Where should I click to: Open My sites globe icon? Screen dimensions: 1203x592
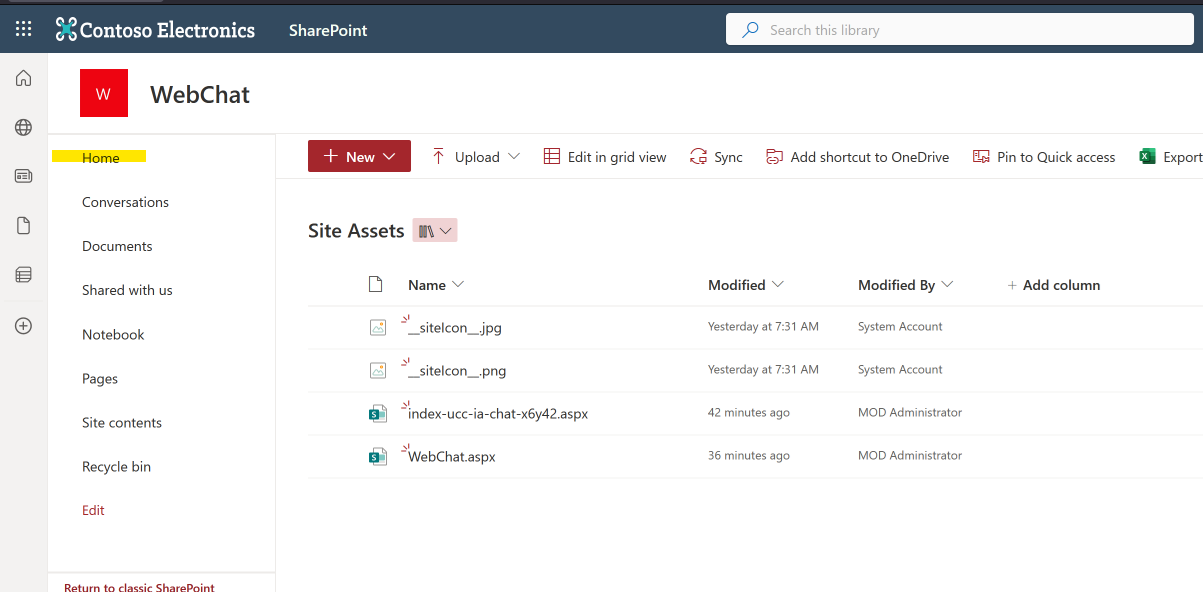point(23,127)
